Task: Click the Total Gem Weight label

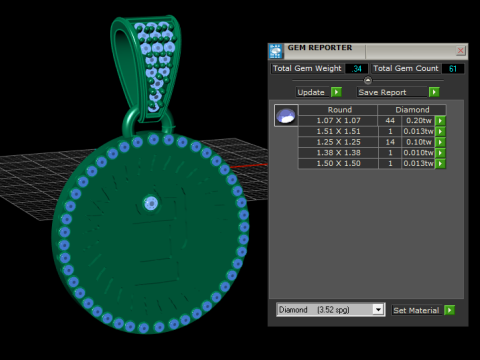Action: (x=307, y=68)
